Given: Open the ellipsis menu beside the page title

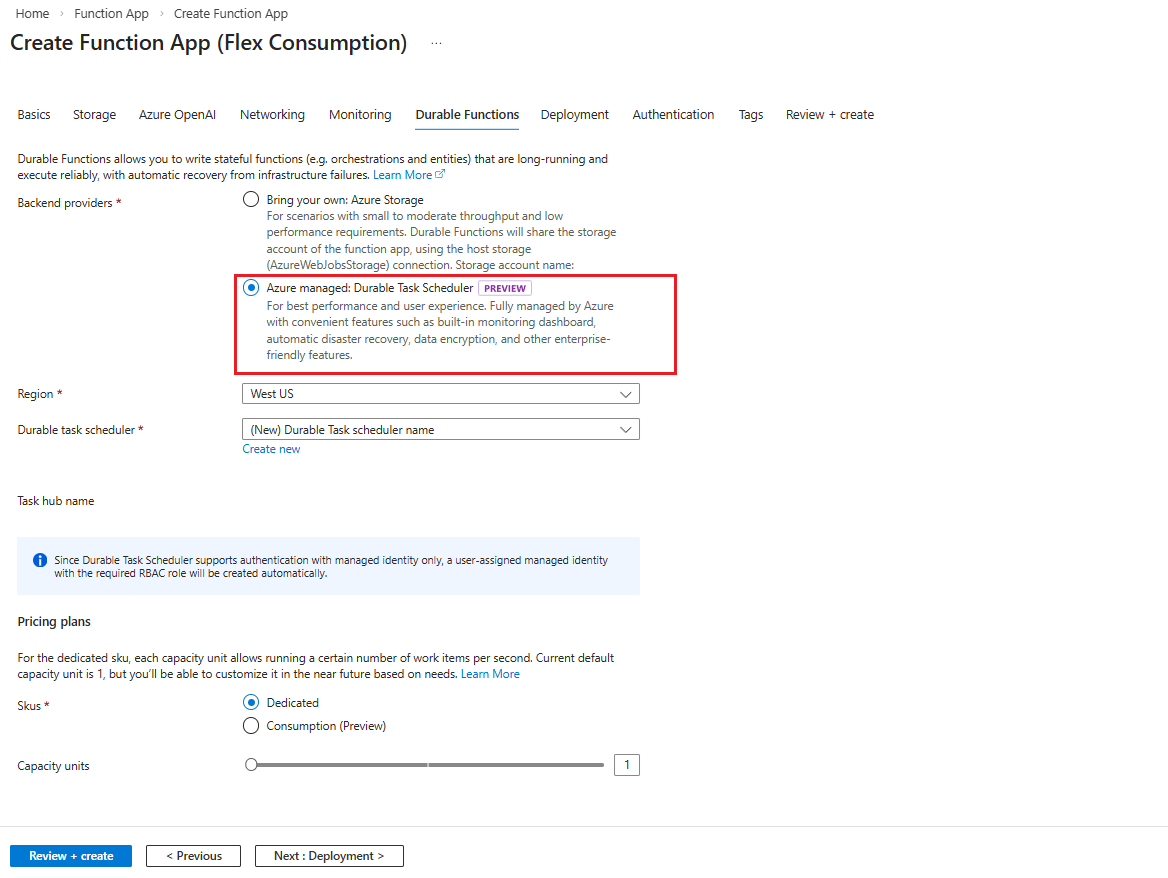Looking at the screenshot, I should tap(436, 42).
